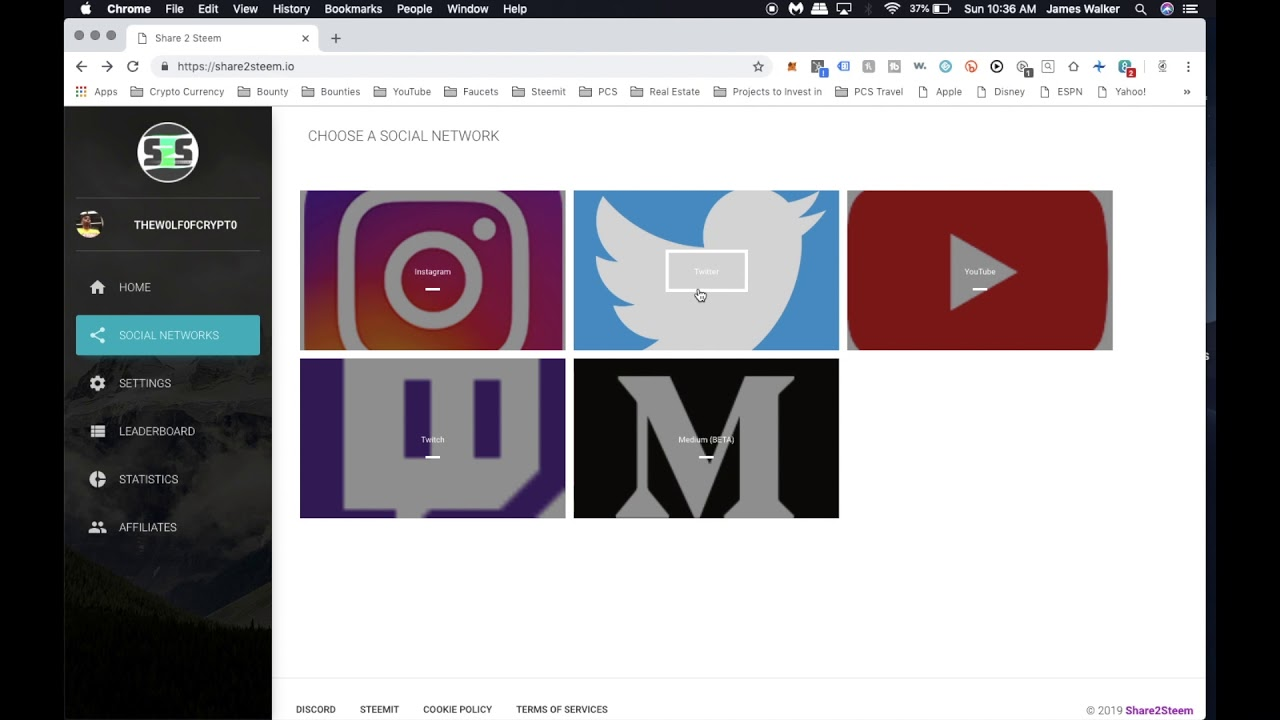The height and width of the screenshot is (720, 1280).
Task: Open a new browser tab
Action: [336, 38]
